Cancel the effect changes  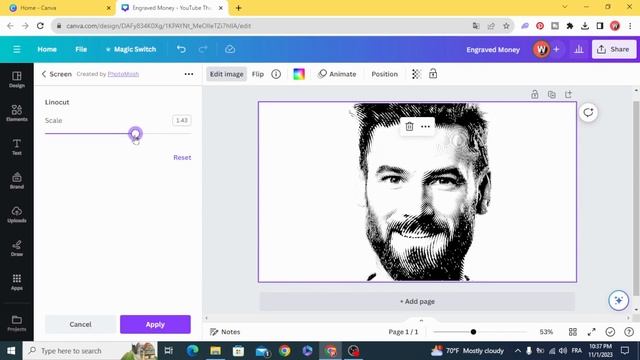(80, 324)
